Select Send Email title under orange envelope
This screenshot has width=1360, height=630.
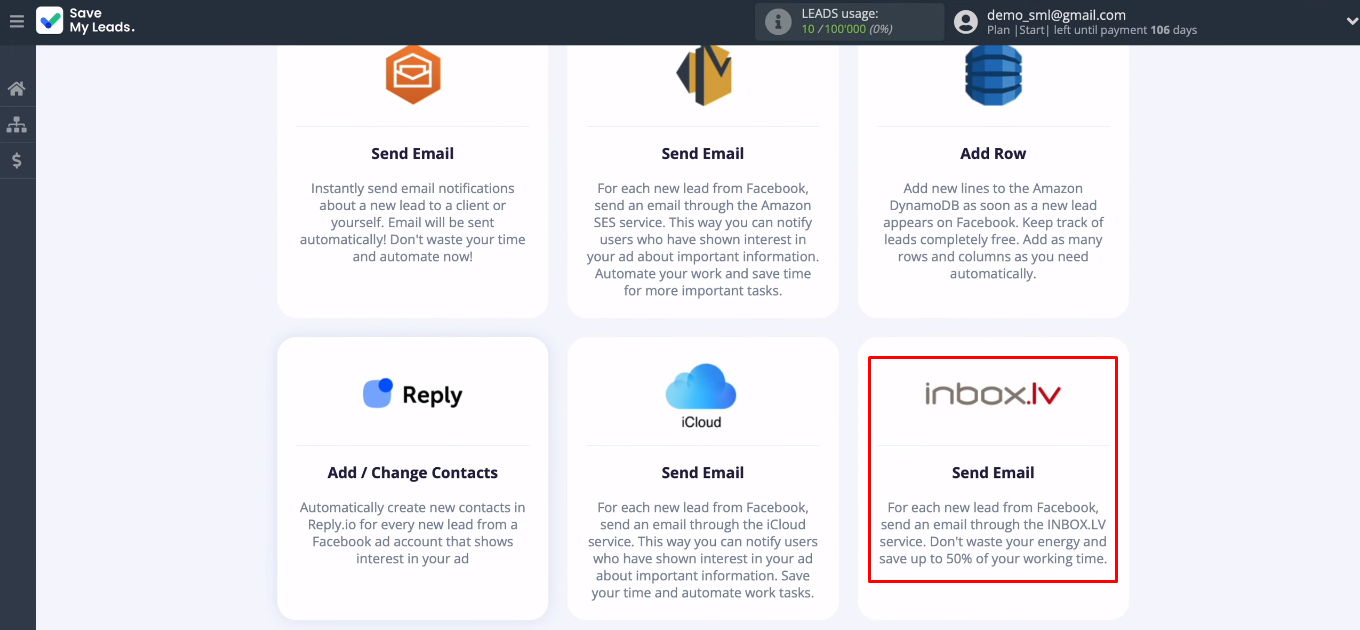(413, 153)
